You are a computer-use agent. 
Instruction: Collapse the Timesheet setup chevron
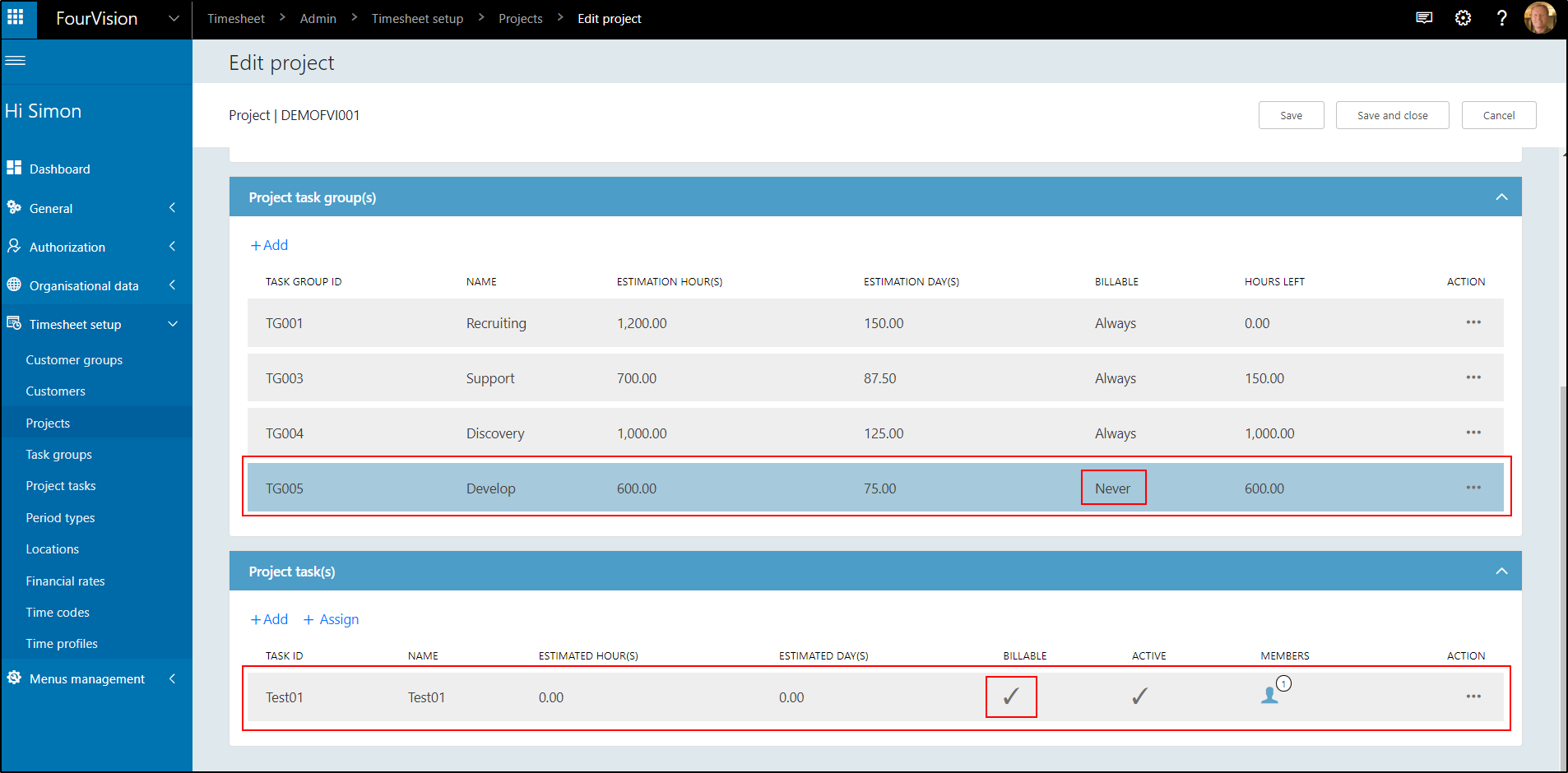point(173,324)
